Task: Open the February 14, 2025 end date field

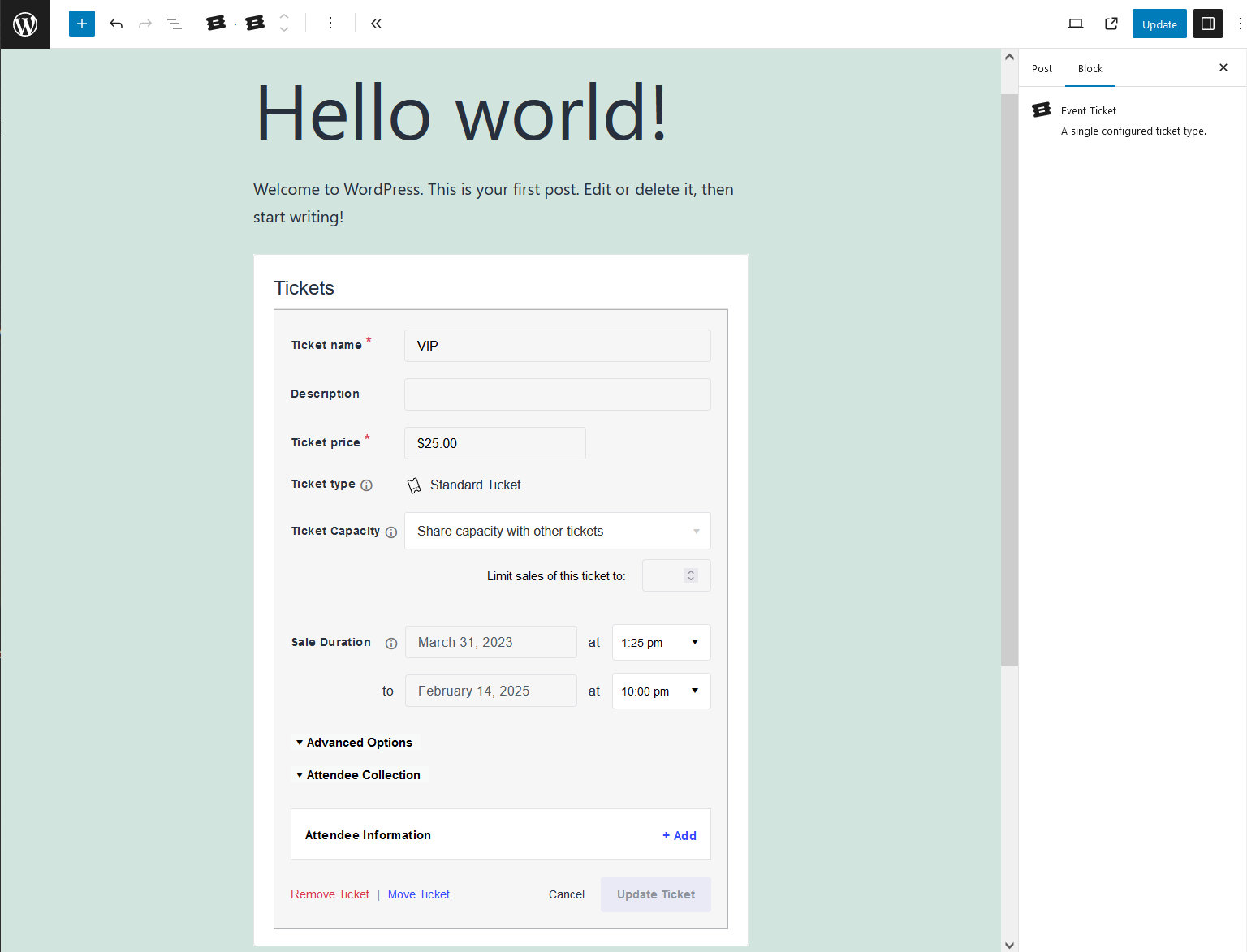Action: (491, 691)
